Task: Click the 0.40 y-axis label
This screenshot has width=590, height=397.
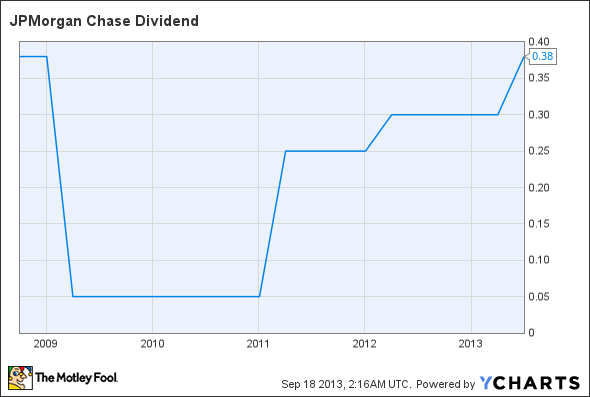Action: tap(539, 42)
